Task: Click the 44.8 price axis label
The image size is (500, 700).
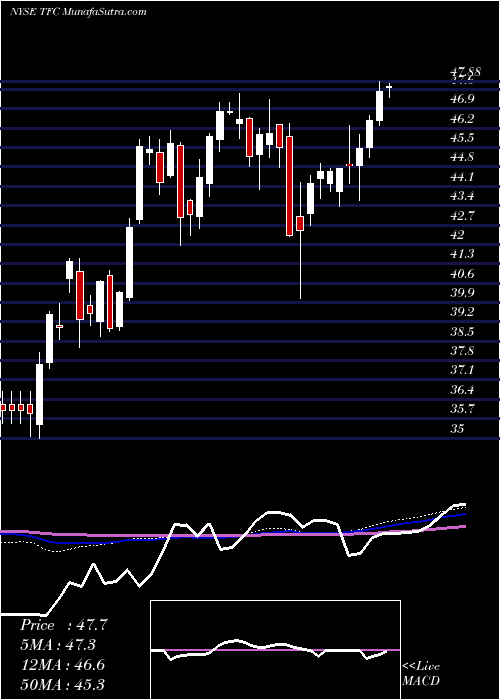Action: [x=463, y=157]
